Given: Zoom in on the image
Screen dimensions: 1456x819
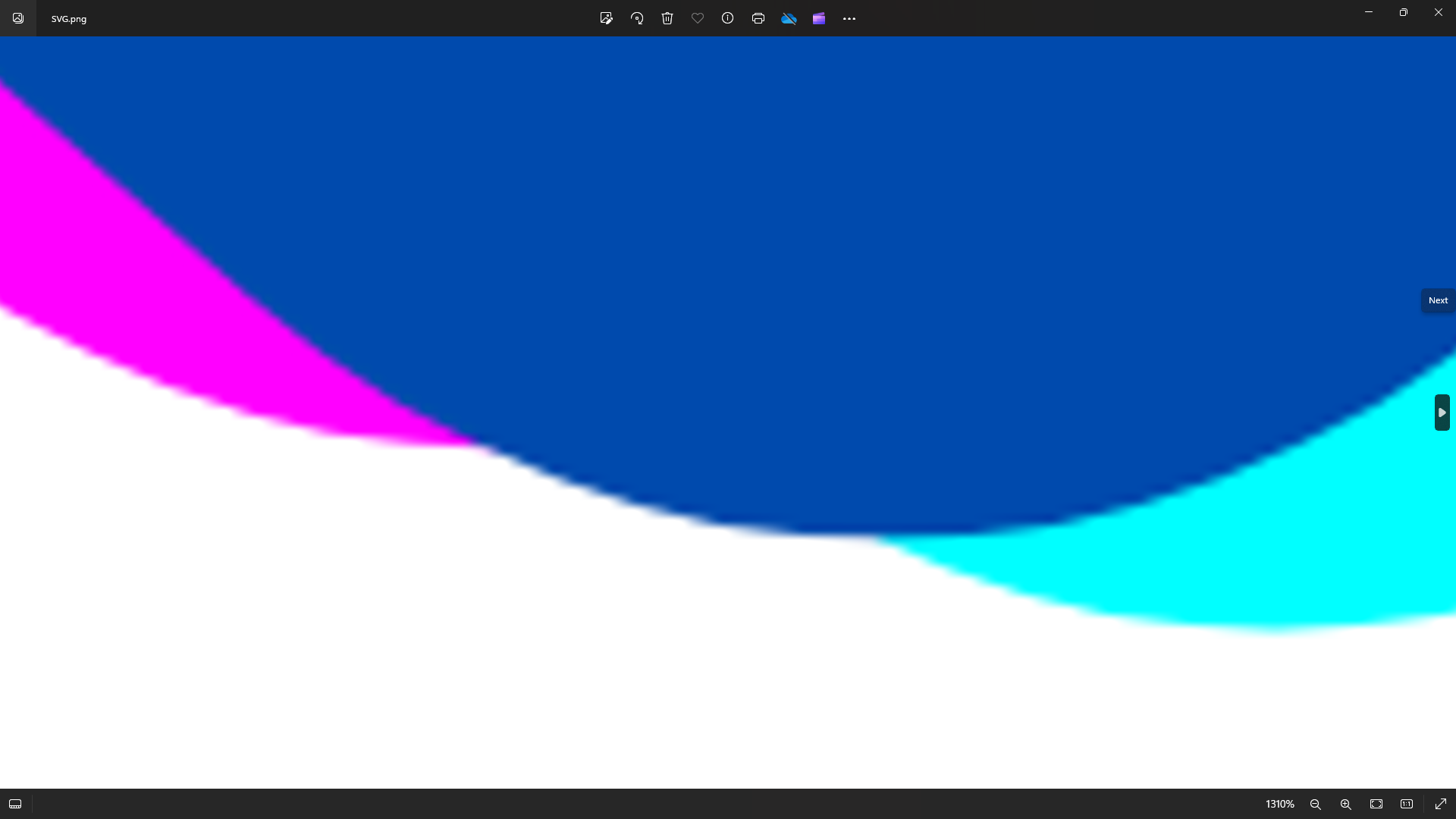Looking at the screenshot, I should (1345, 804).
